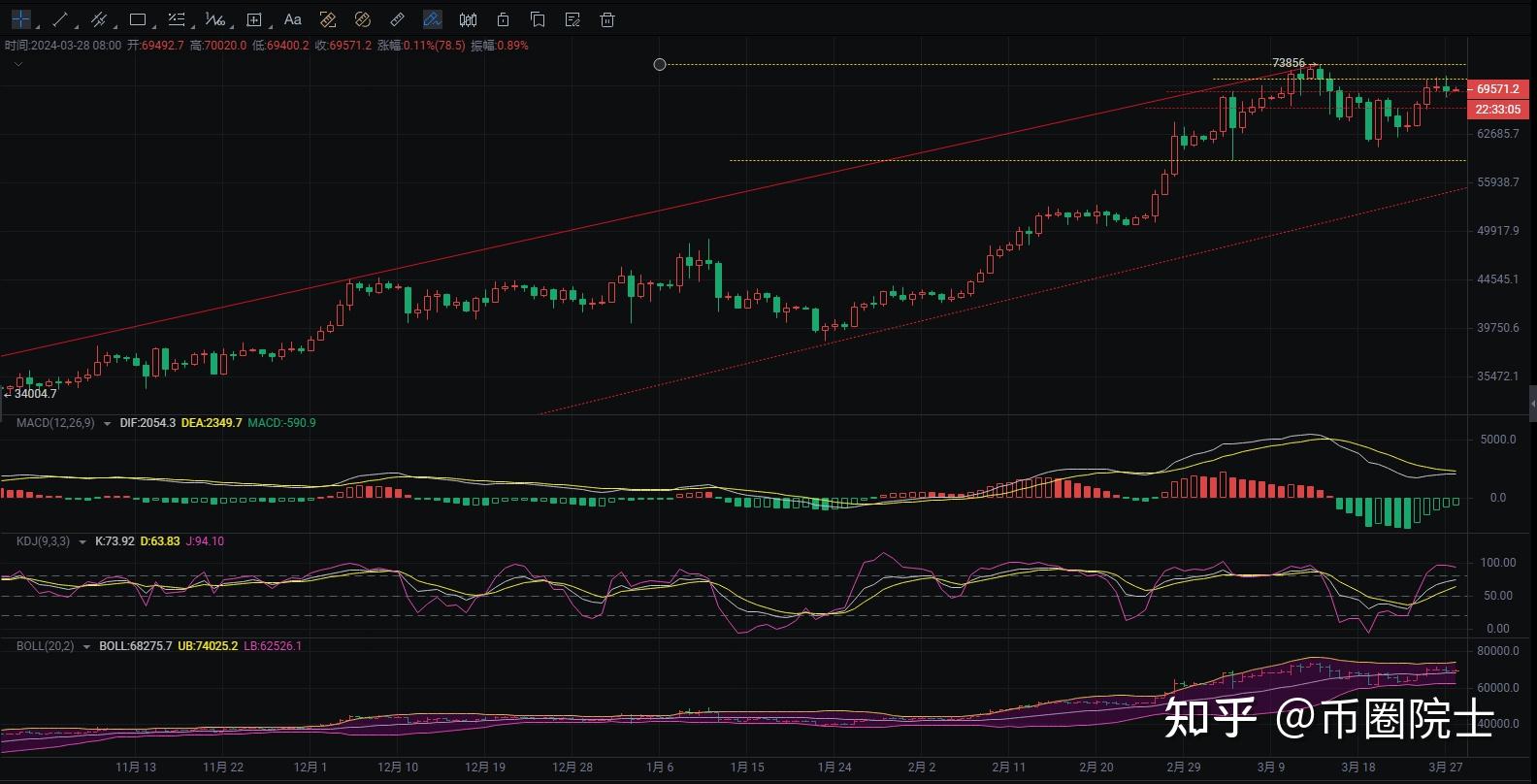The width and height of the screenshot is (1537, 784).
Task: Click the time 2024-03-28 08:00 readout
Action: coord(63,46)
